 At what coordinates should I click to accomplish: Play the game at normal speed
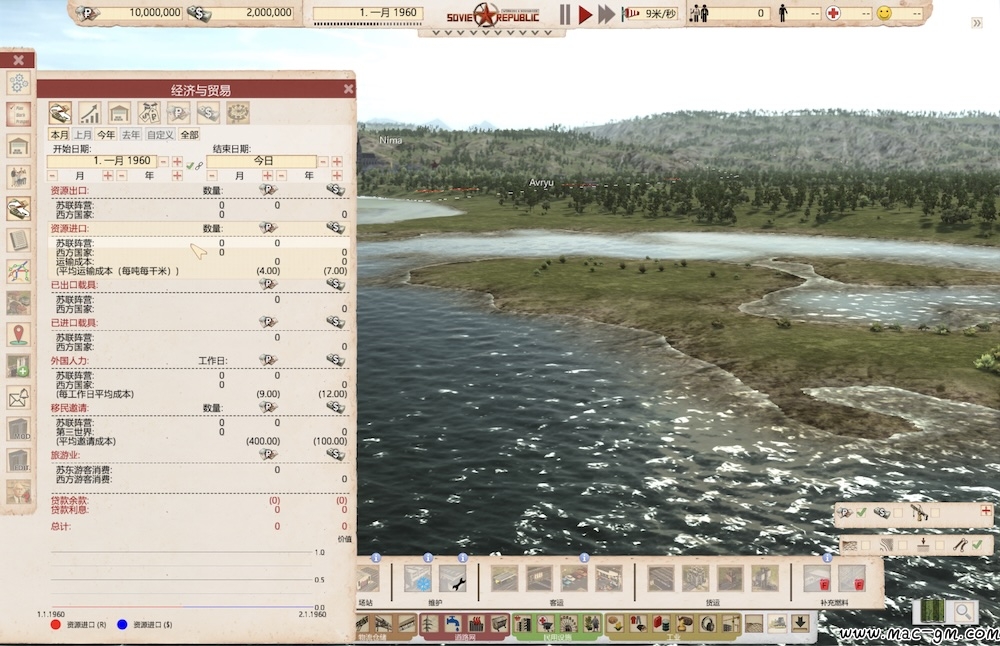pos(585,14)
